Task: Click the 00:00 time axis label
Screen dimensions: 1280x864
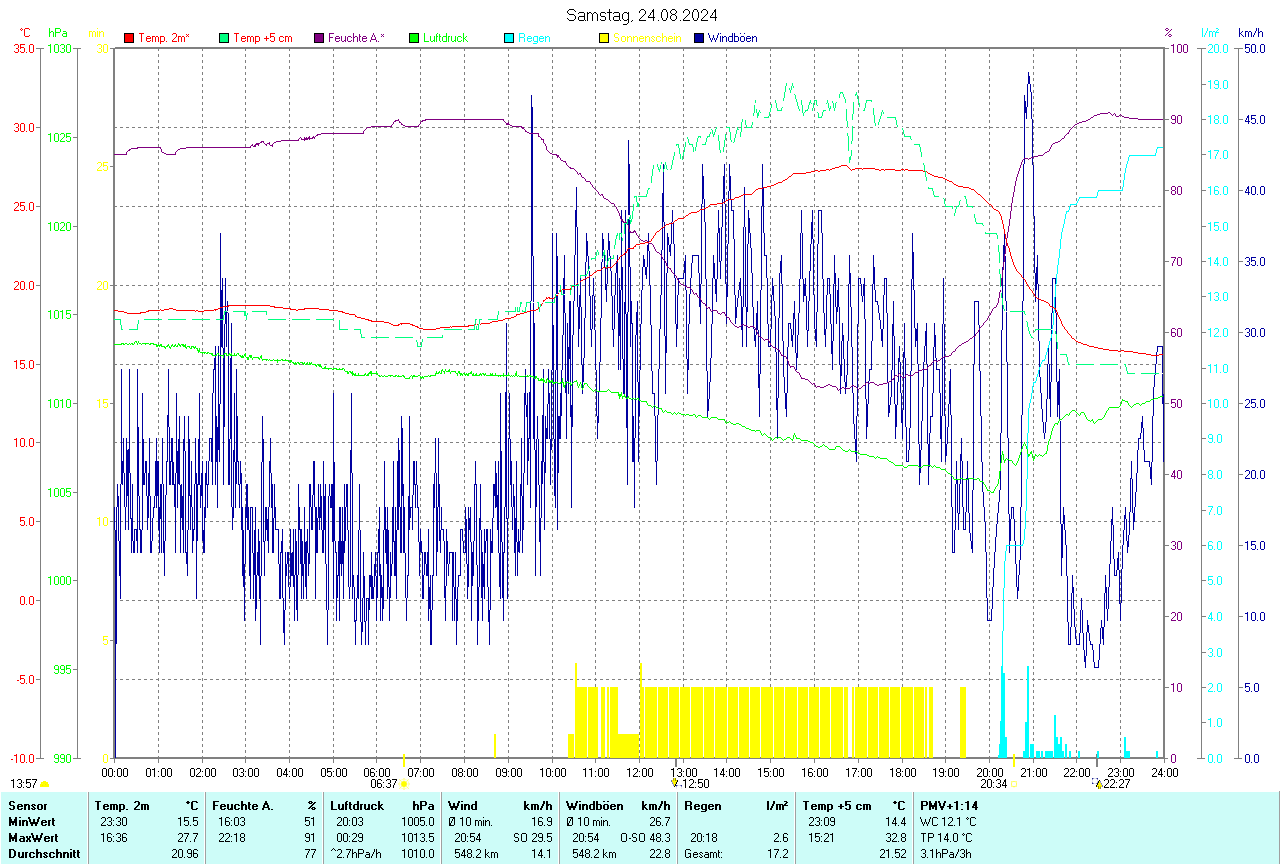Action: coord(115,772)
